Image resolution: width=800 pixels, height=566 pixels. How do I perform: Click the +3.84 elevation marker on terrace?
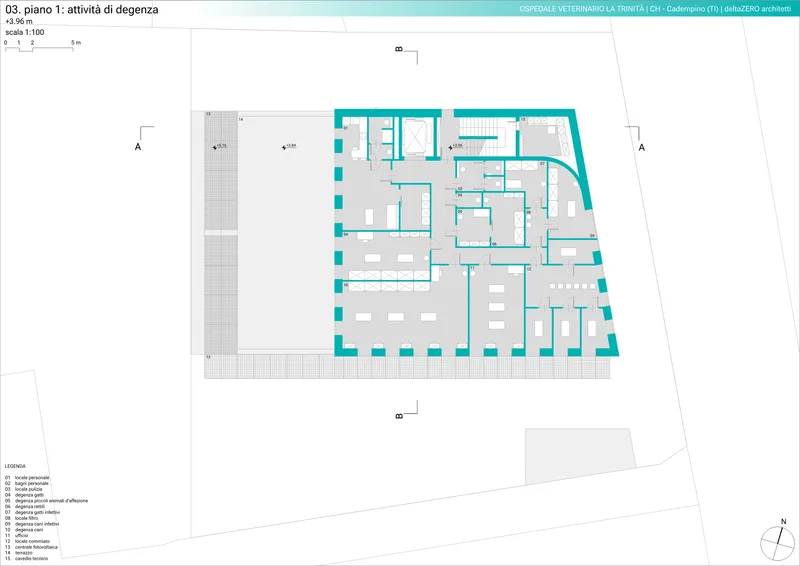pos(288,147)
